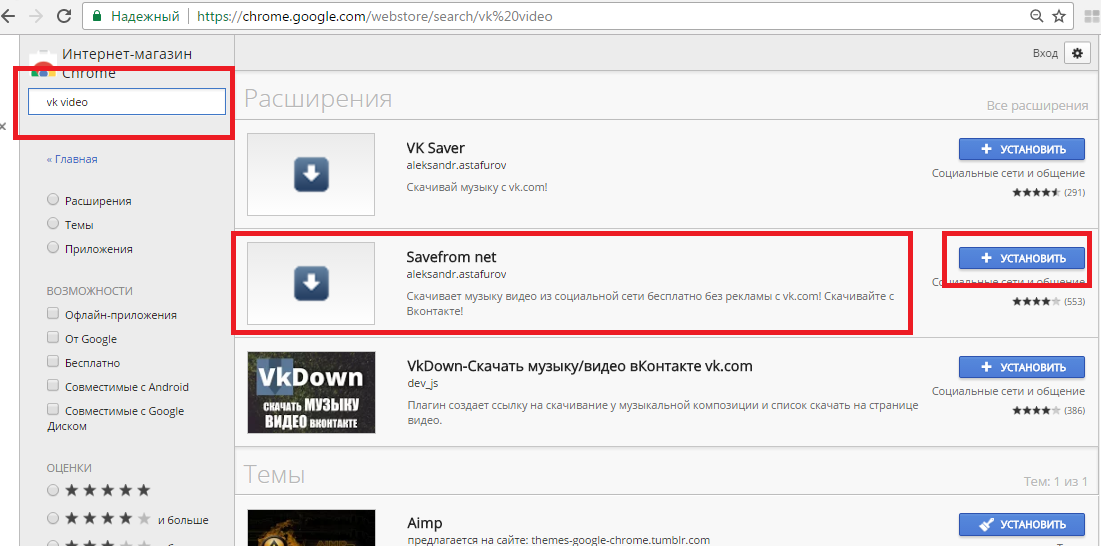This screenshot has height=546, width=1101.
Task: Install the VkDown extension
Action: point(1022,367)
